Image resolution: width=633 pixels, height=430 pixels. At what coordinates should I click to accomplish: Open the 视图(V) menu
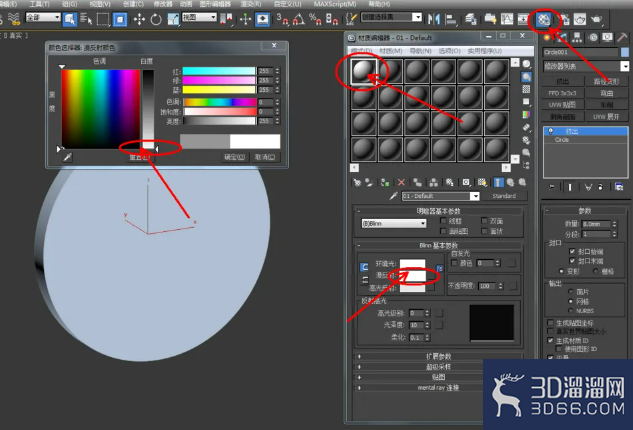click(x=100, y=4)
